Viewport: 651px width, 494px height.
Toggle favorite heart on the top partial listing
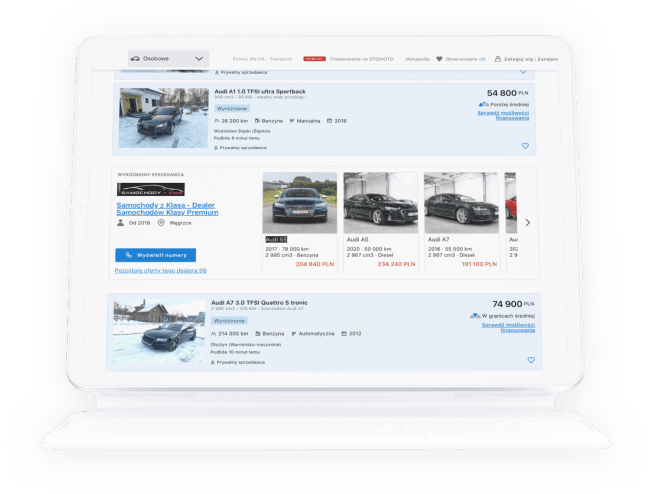(523, 71)
